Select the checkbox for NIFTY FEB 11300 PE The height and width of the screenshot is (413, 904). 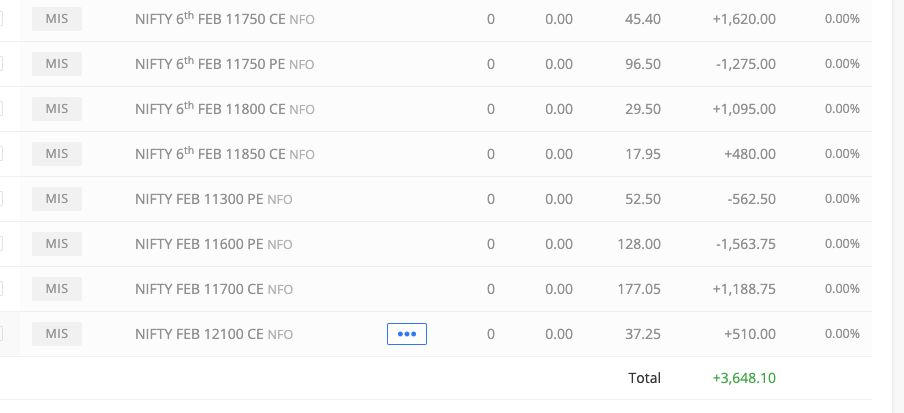[x=0, y=199]
